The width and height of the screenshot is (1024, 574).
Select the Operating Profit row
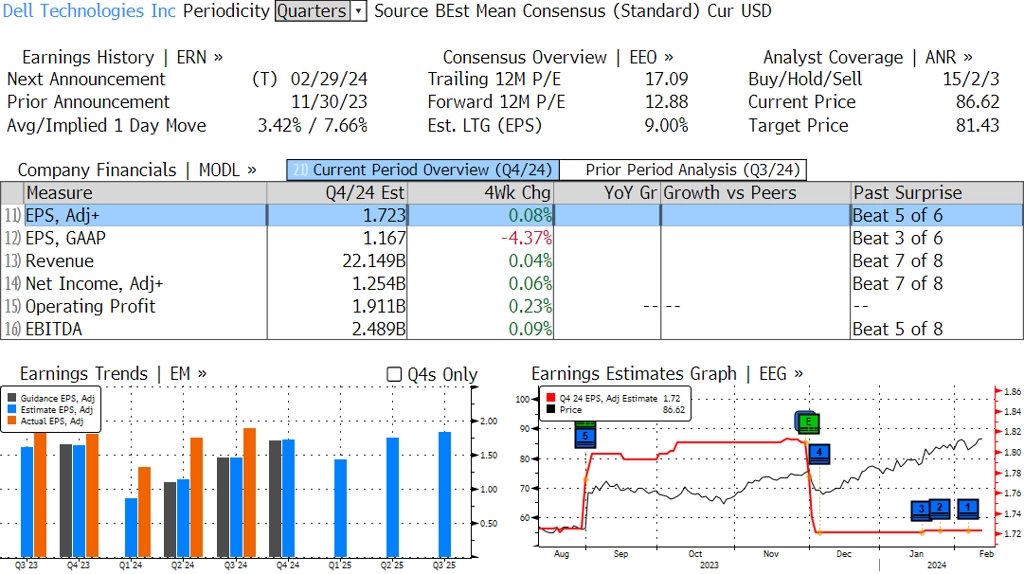(x=511, y=306)
